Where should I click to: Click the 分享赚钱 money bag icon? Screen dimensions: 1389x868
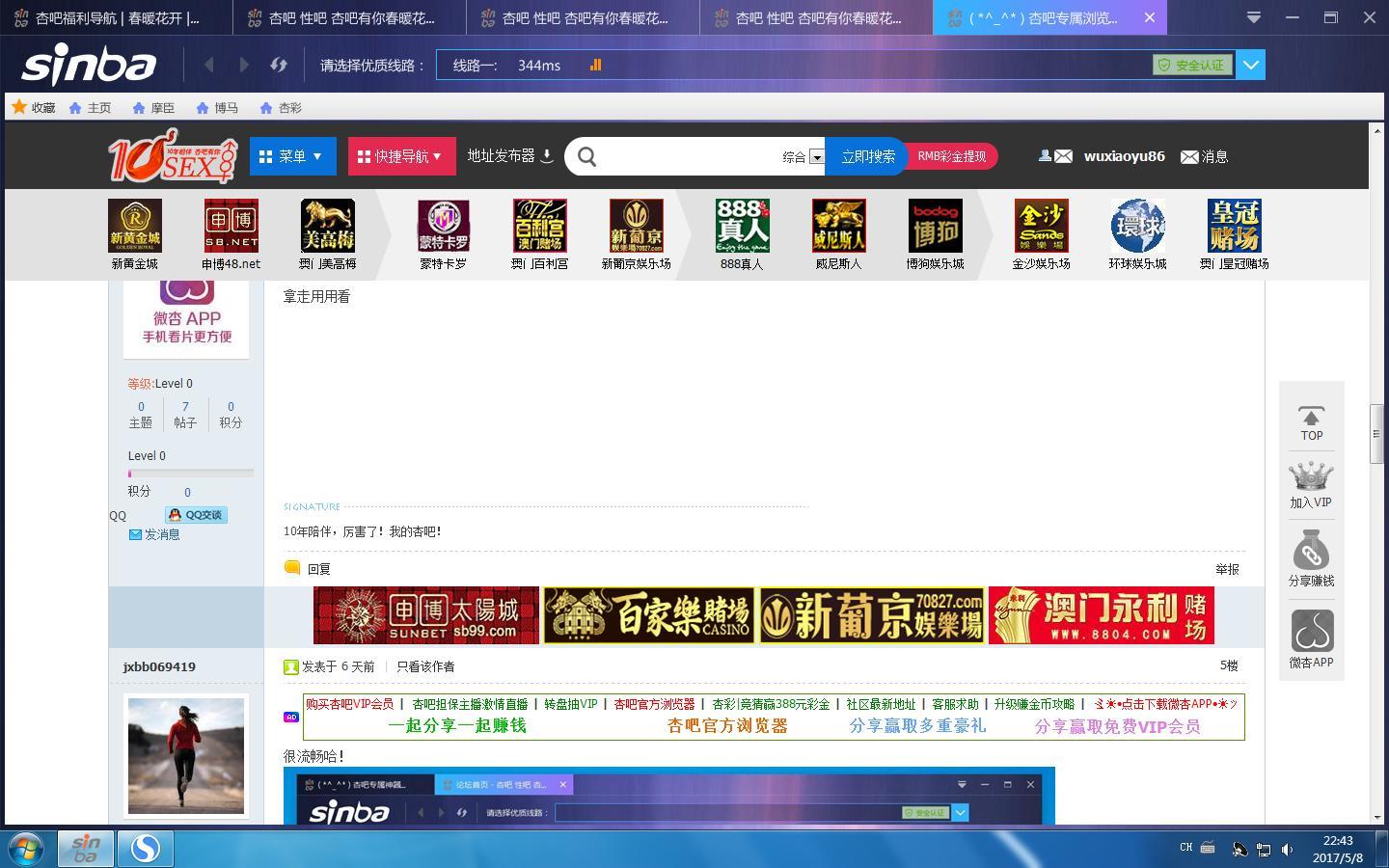1311,550
